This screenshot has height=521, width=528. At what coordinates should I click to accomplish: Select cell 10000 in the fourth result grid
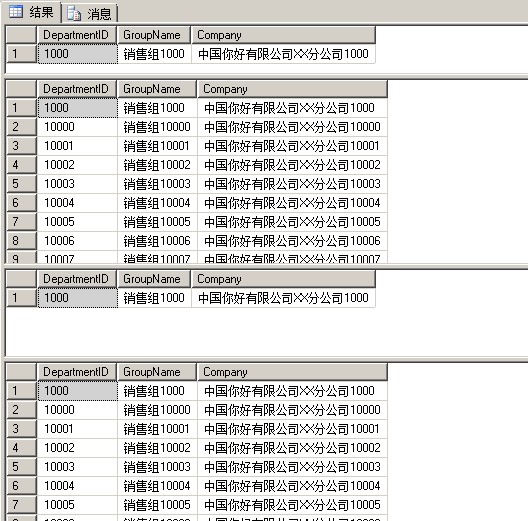tap(77, 410)
